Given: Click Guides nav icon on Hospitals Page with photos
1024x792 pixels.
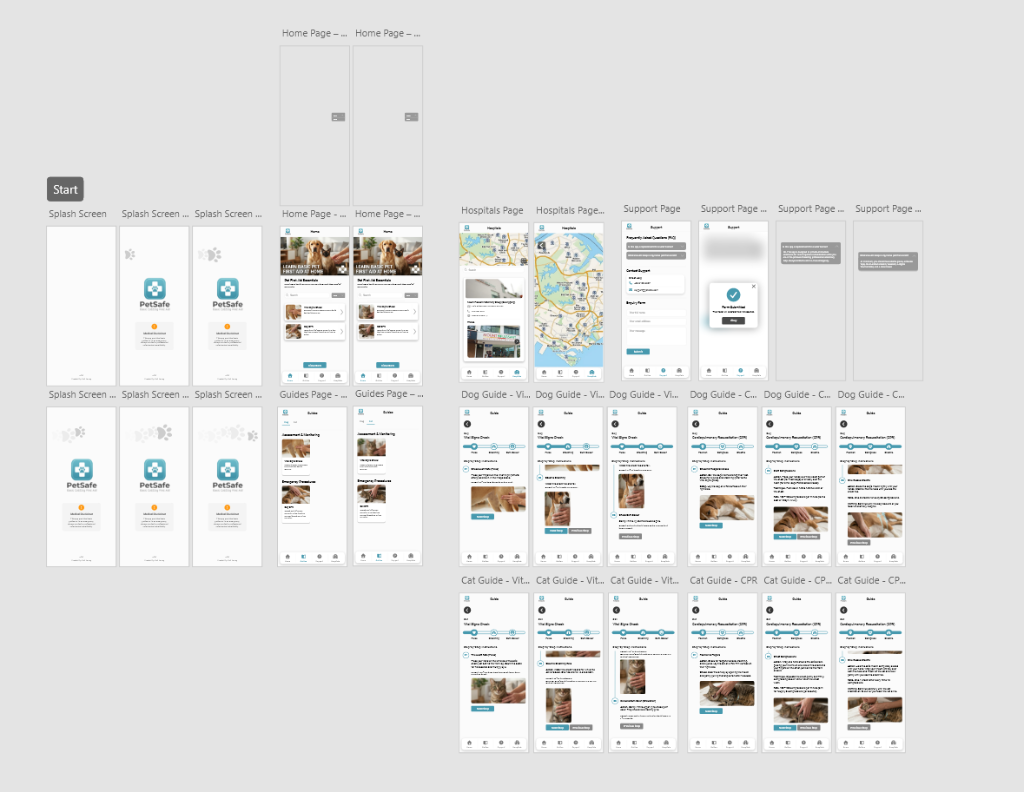Looking at the screenshot, I should [485, 373].
